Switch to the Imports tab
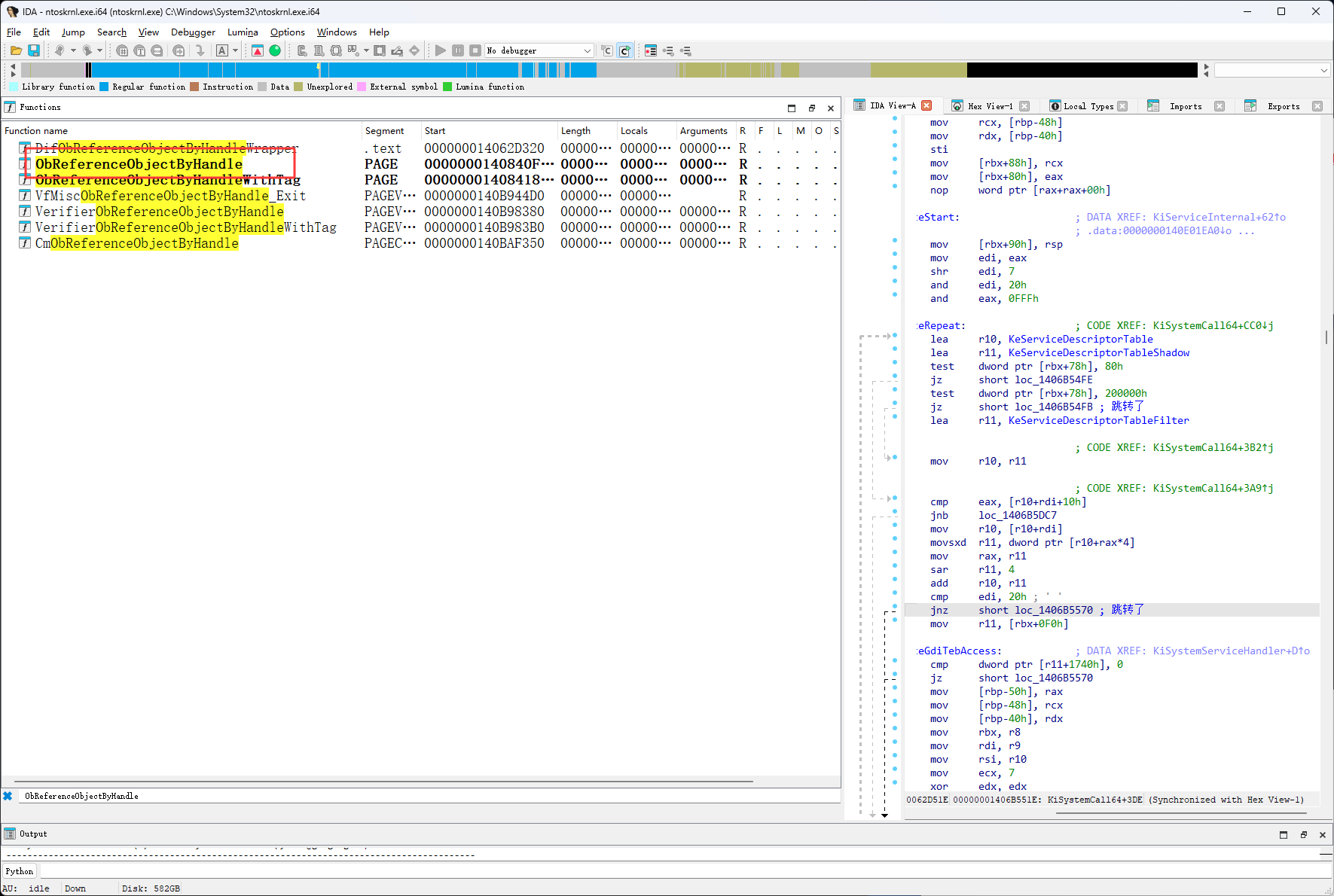 point(1185,106)
